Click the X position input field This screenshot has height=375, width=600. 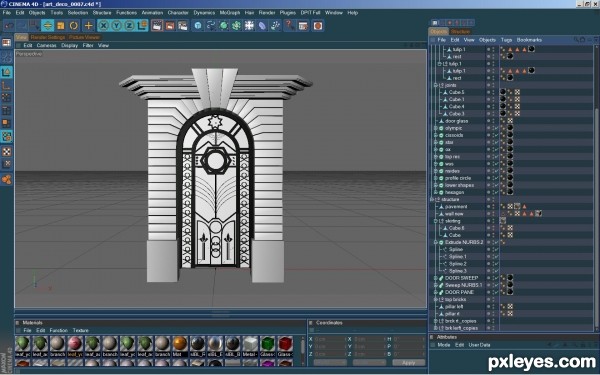click(330, 339)
